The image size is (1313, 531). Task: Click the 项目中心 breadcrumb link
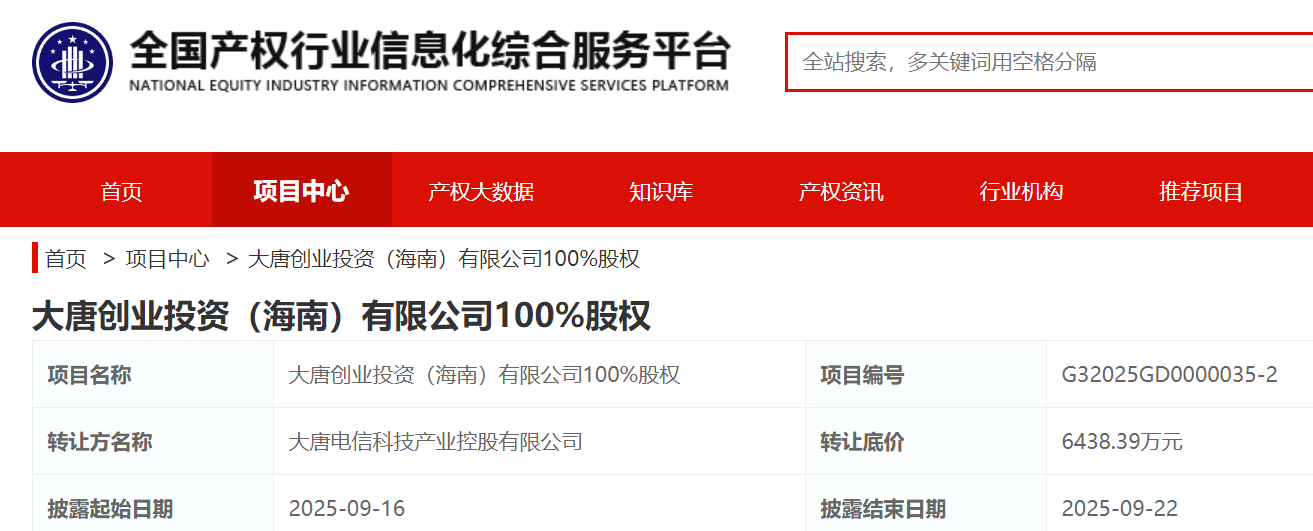(x=167, y=259)
